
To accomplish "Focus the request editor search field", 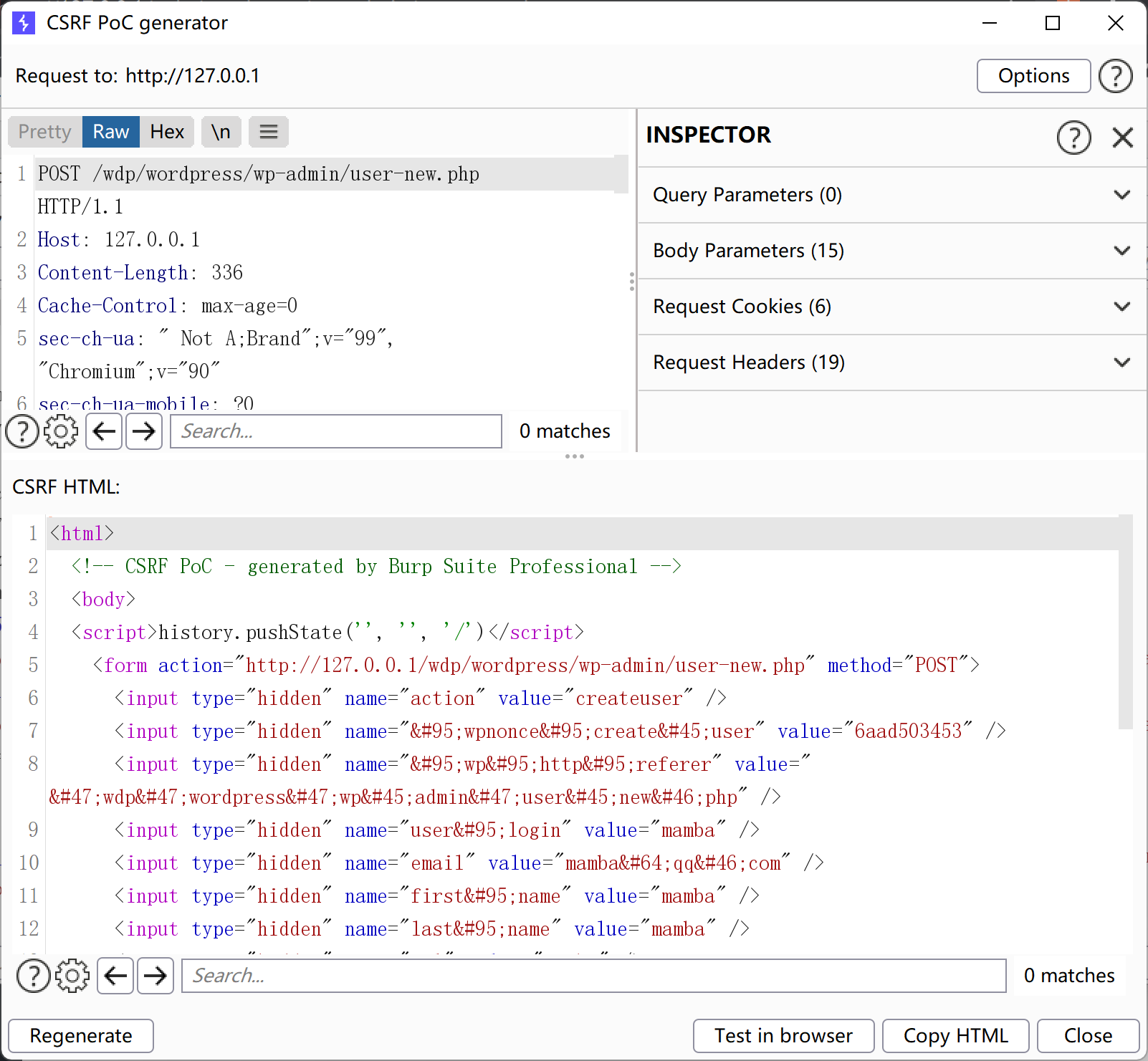I will click(336, 431).
